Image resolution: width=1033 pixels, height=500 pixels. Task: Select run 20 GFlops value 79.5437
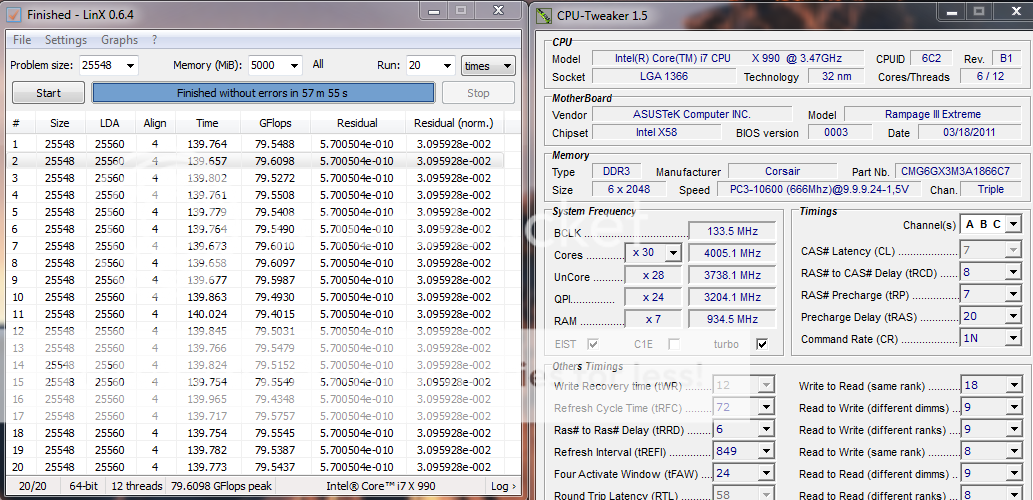(275, 466)
